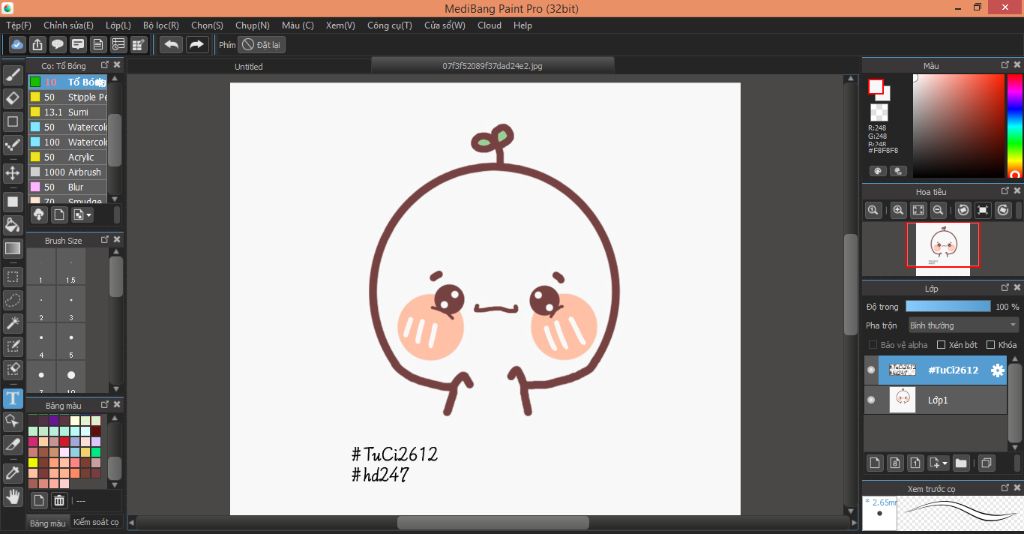Click the rainbow hue bar
Viewport: 1024px width, 534px height.
click(x=1014, y=125)
